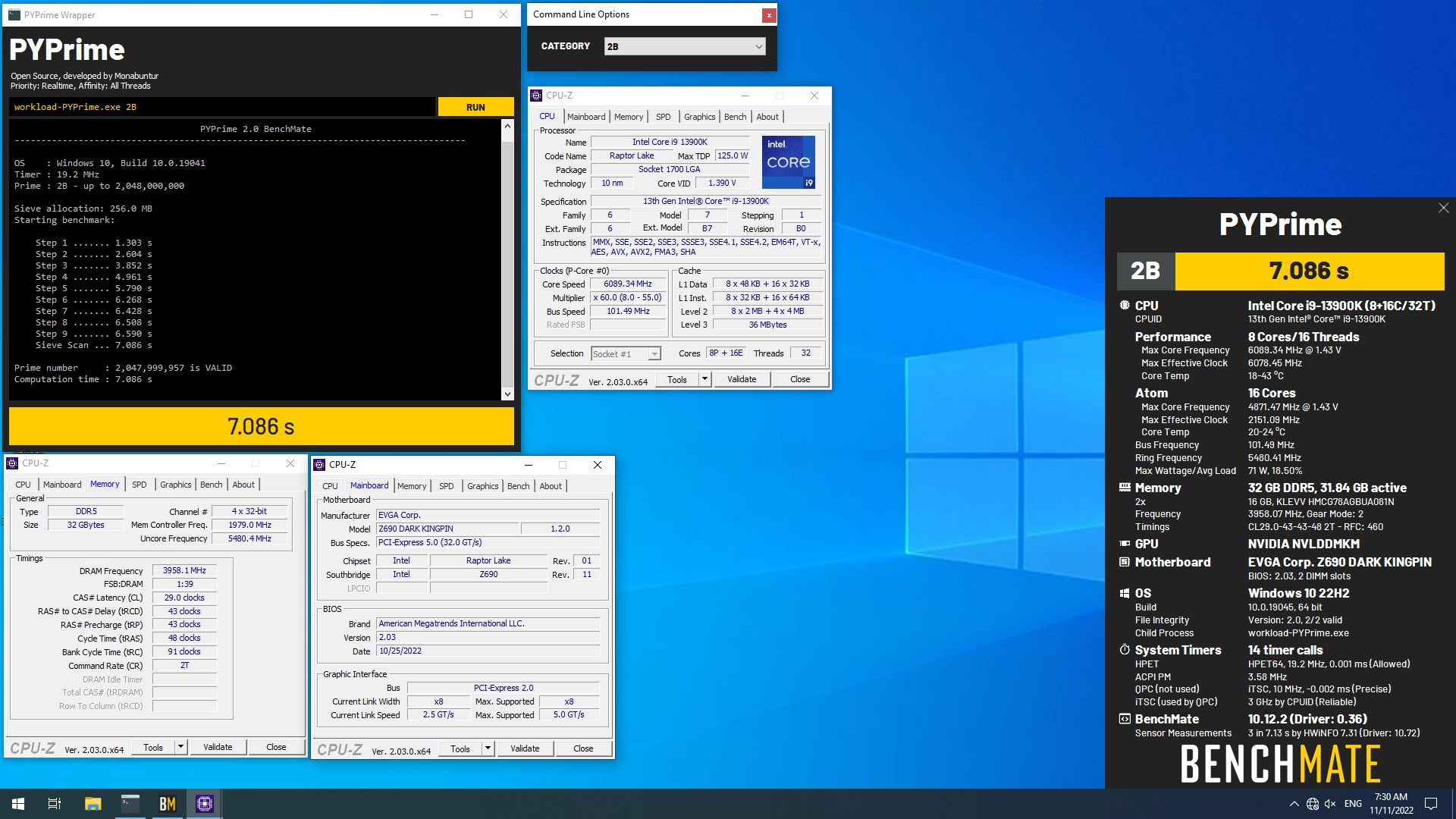
Task: Click PYPrime Wrapper title bar icon
Action: [14, 14]
